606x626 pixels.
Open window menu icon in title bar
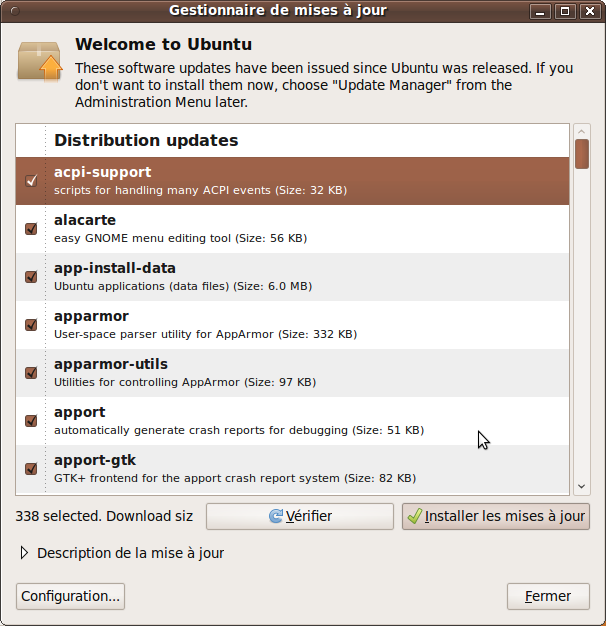click(14, 11)
